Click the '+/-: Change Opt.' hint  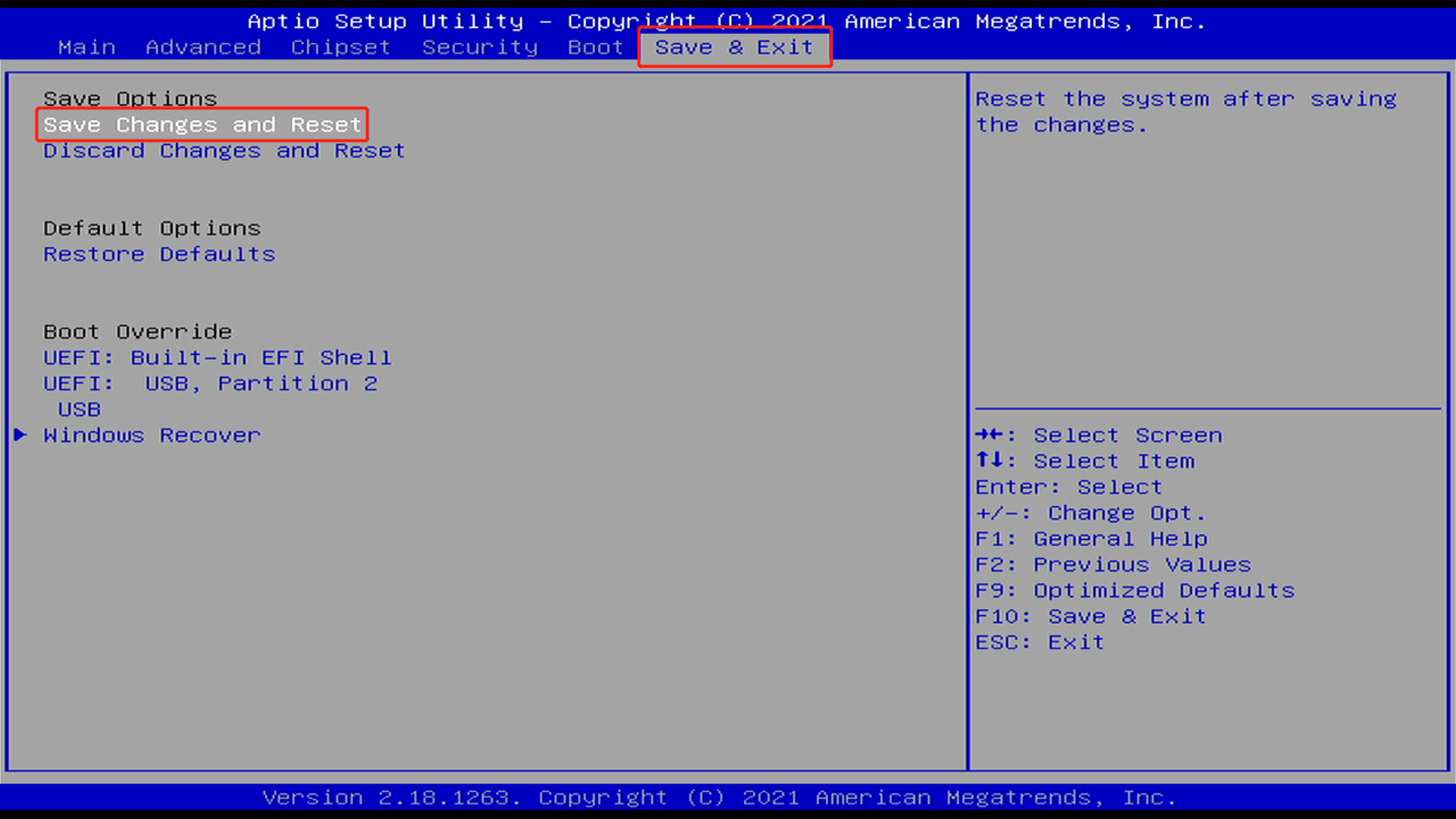(1090, 513)
